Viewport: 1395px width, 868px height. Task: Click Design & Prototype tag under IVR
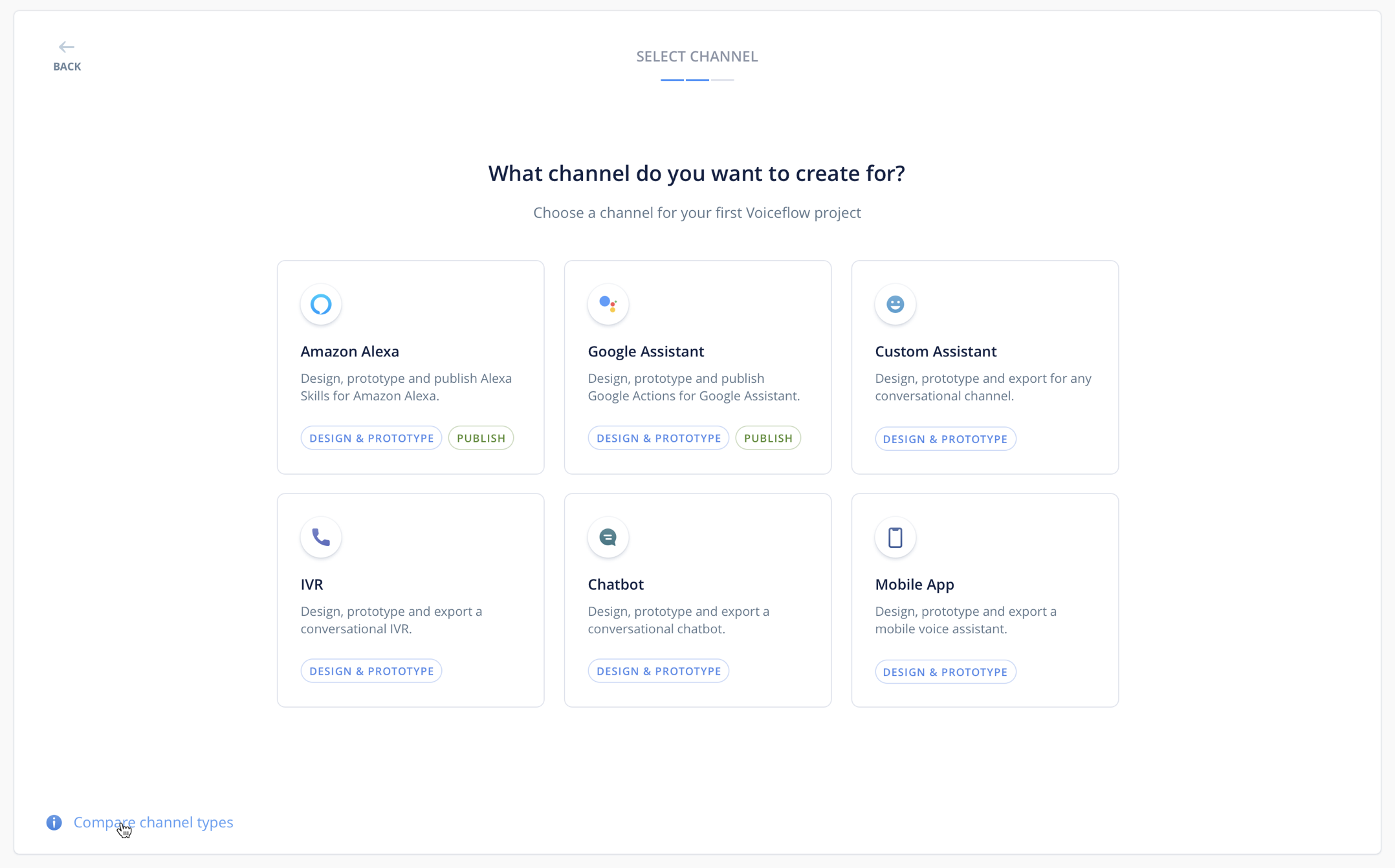[x=371, y=671]
